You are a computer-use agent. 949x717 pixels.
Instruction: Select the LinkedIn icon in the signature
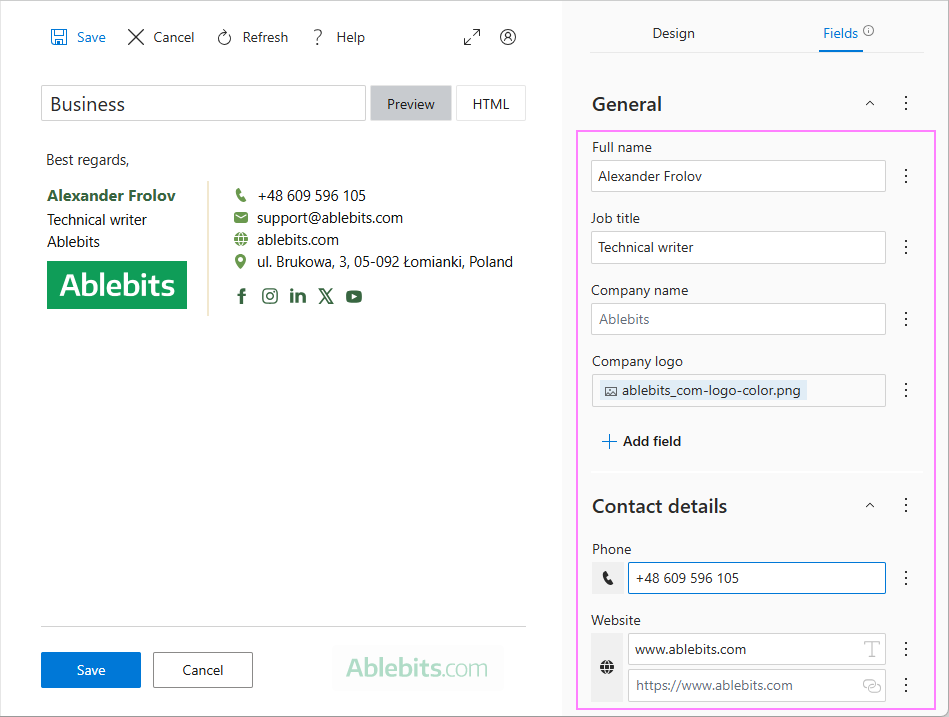[297, 296]
